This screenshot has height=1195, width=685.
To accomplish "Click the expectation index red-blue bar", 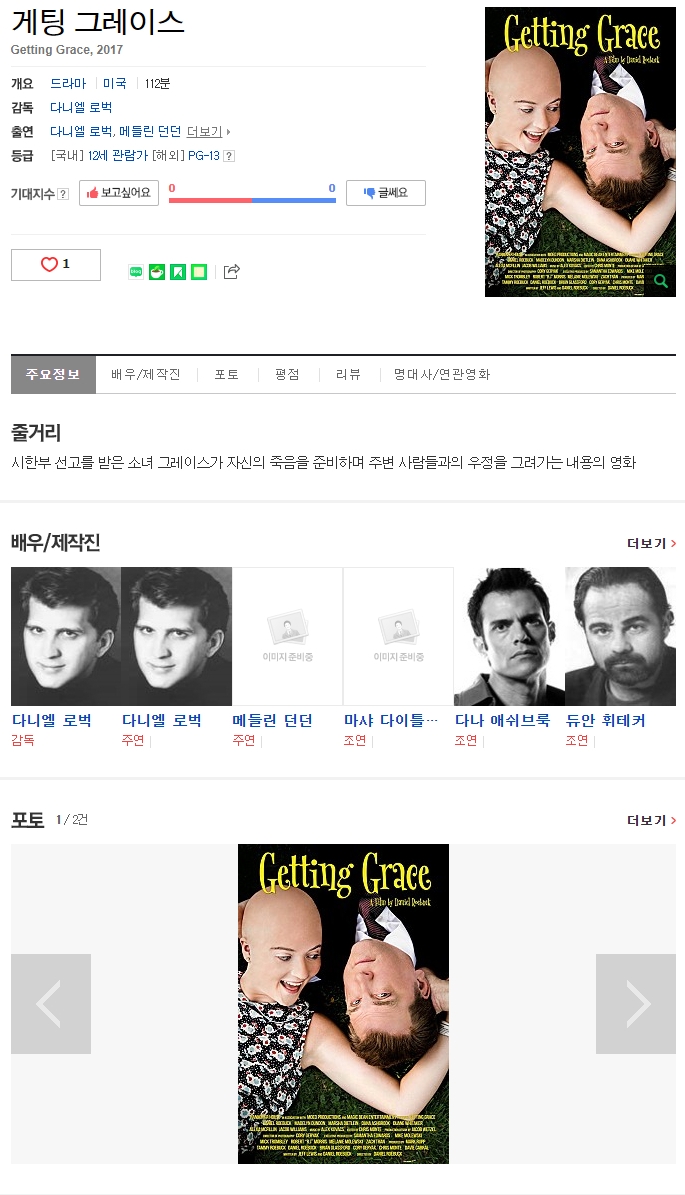I will point(252,200).
